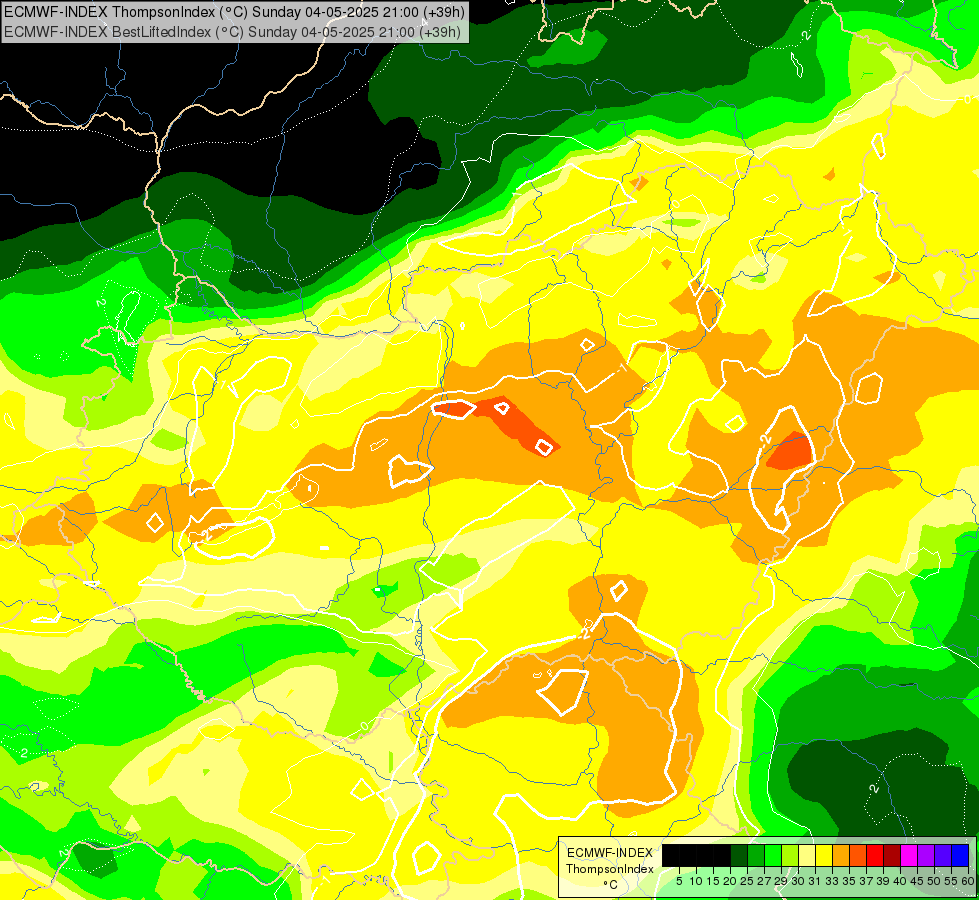The height and width of the screenshot is (900, 979).
Task: Click the legend tick value '55'
Action: click(952, 881)
